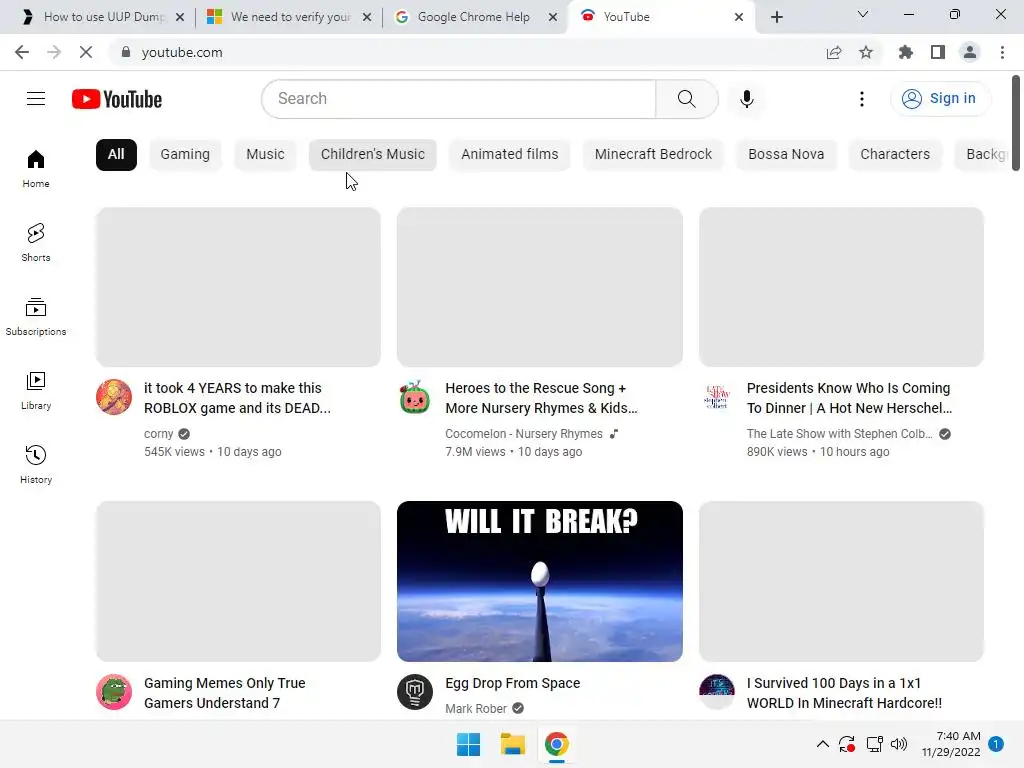Open 'I Survived 100 Days' Minecraft video
The width and height of the screenshot is (1024, 768).
(x=844, y=693)
